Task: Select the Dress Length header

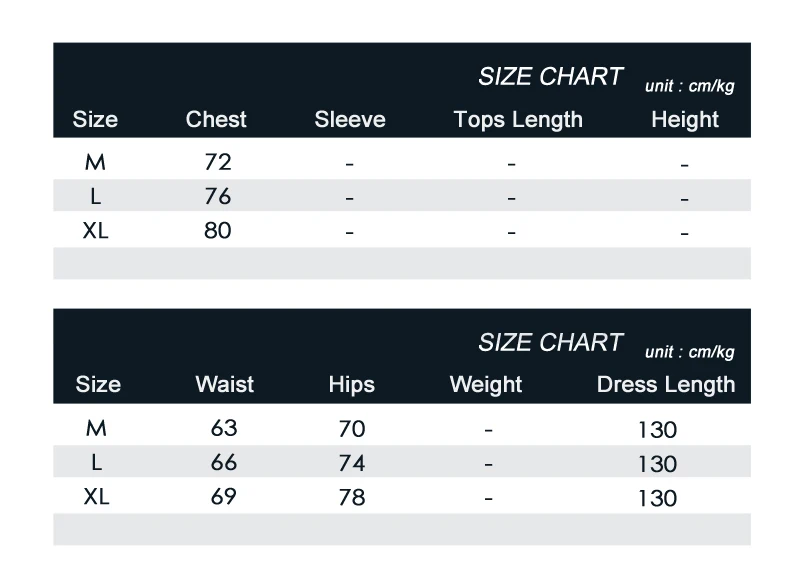Action: (666, 385)
